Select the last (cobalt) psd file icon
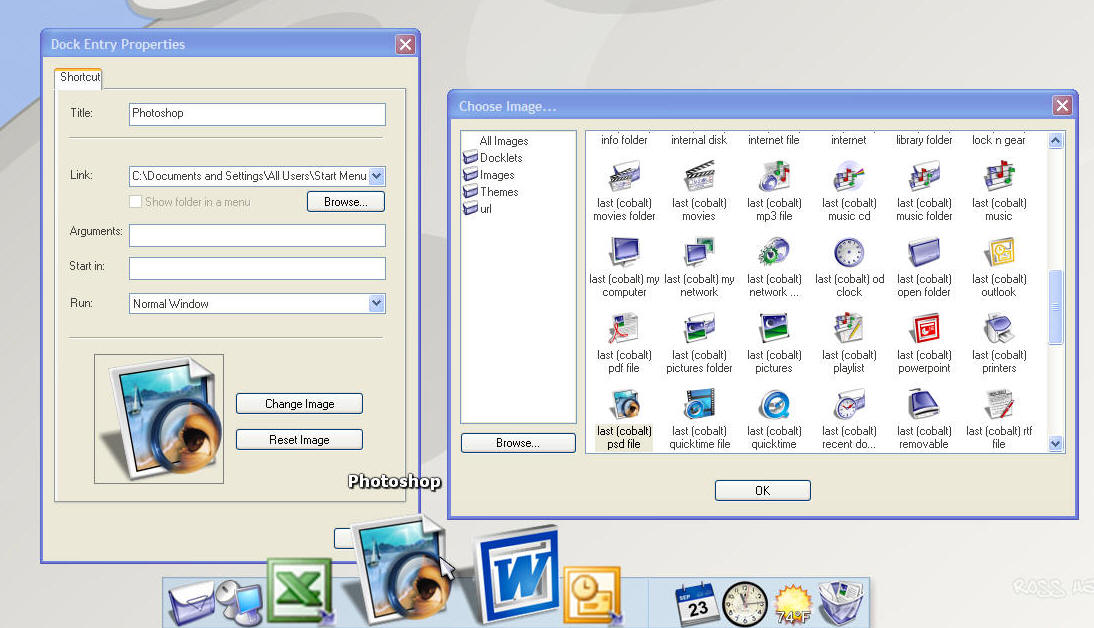The height and width of the screenshot is (628, 1094). click(x=624, y=404)
